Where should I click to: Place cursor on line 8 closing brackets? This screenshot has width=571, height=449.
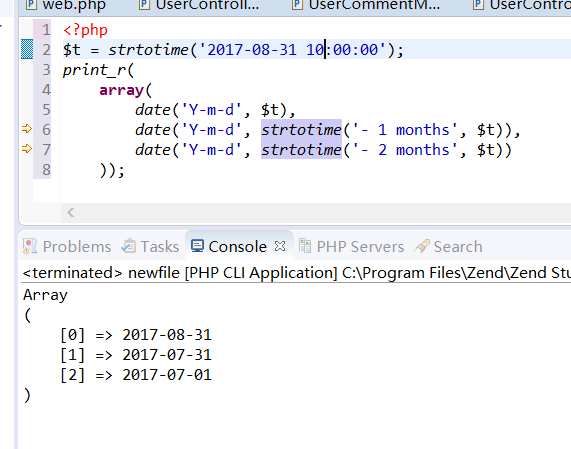[x=112, y=170]
